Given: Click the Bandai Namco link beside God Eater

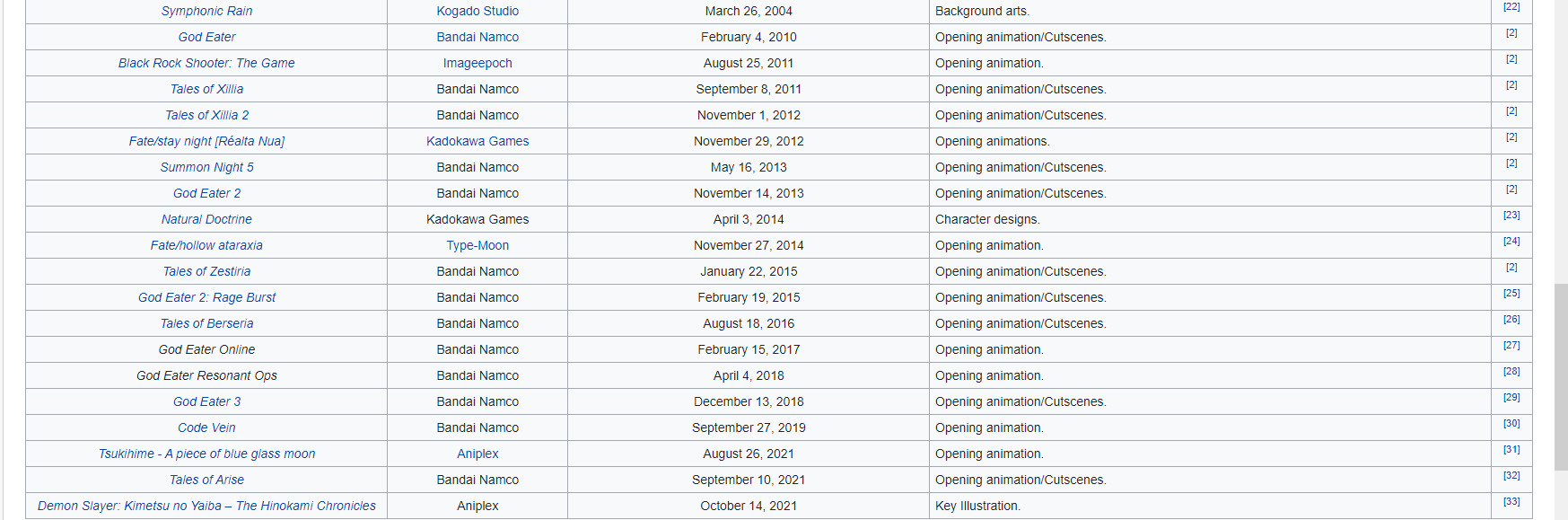Looking at the screenshot, I should 477,37.
